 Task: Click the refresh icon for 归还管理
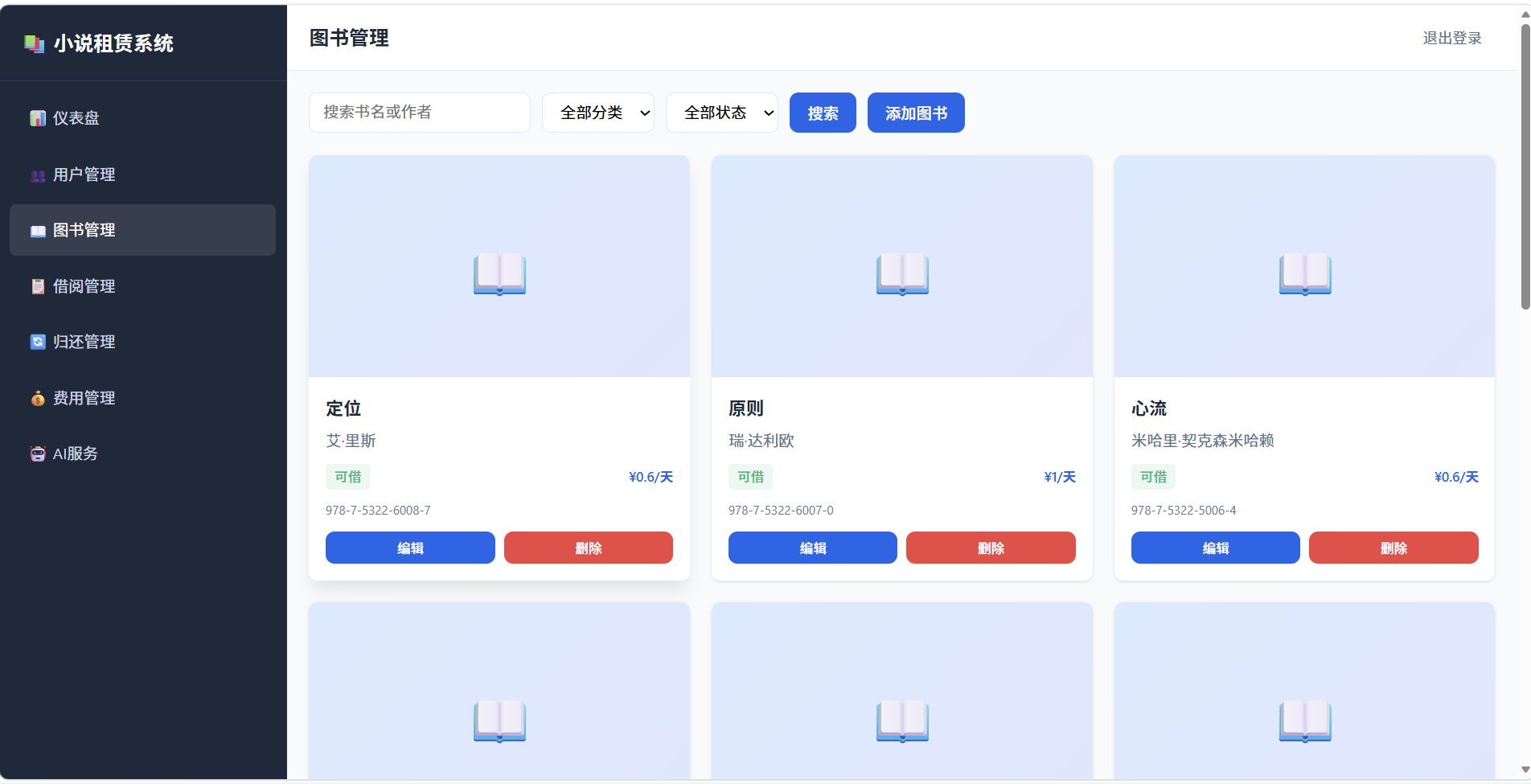[38, 342]
